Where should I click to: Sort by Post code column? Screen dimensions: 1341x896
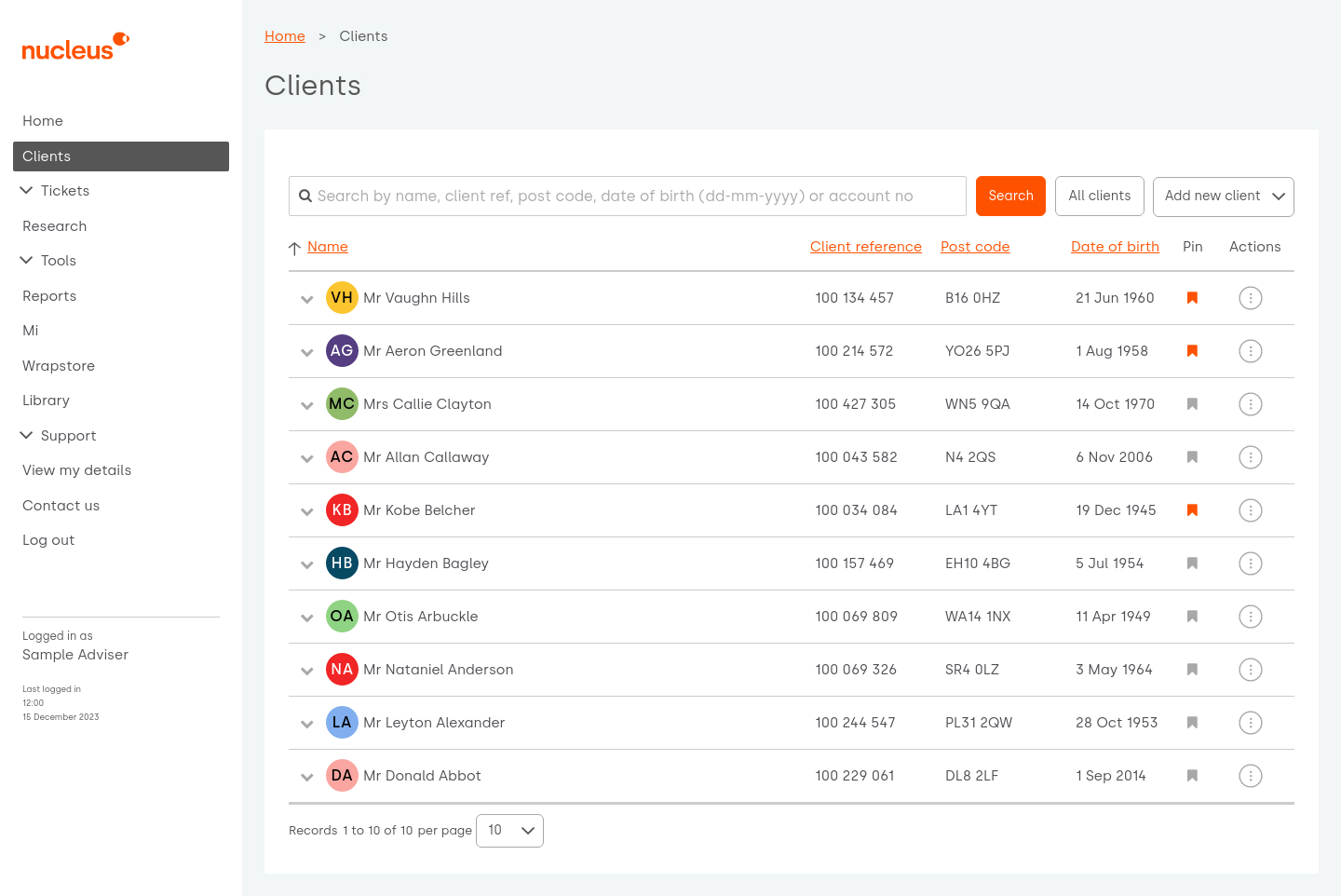coord(975,247)
